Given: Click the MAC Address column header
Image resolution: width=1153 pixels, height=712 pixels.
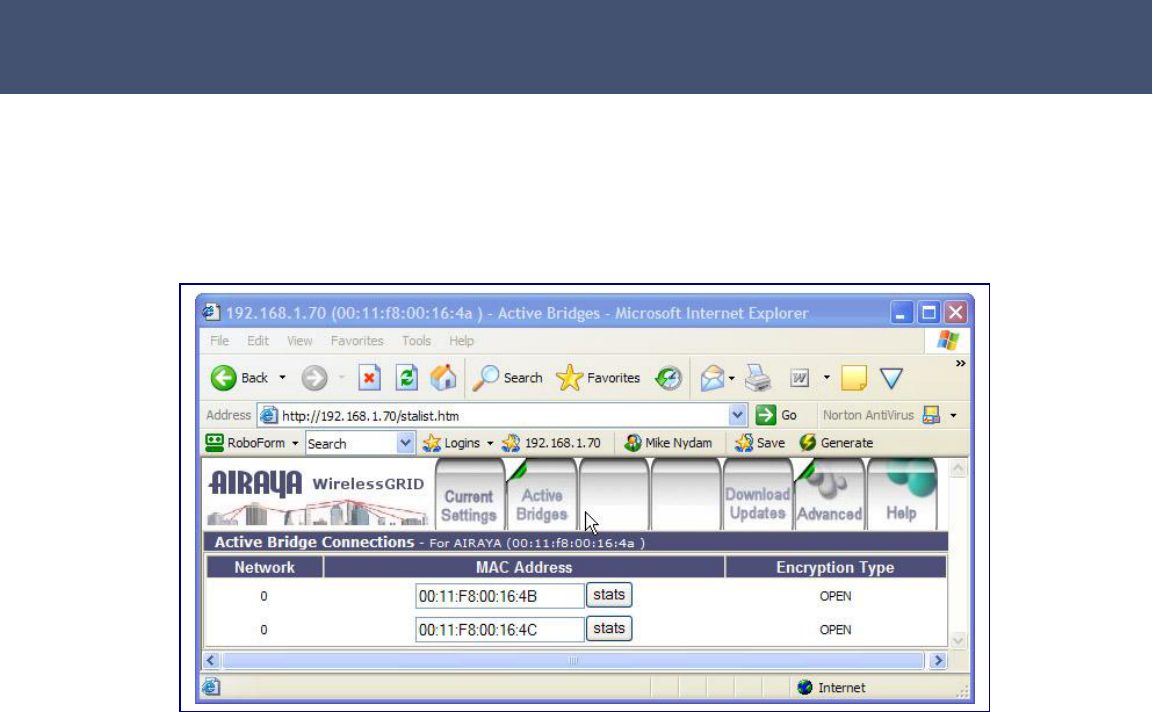Looking at the screenshot, I should tap(524, 567).
